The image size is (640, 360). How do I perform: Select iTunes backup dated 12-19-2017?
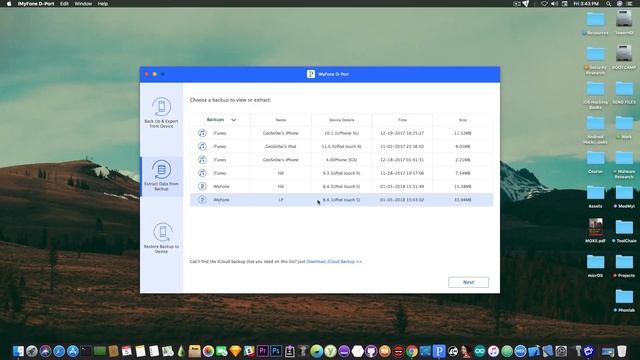[x=341, y=133]
